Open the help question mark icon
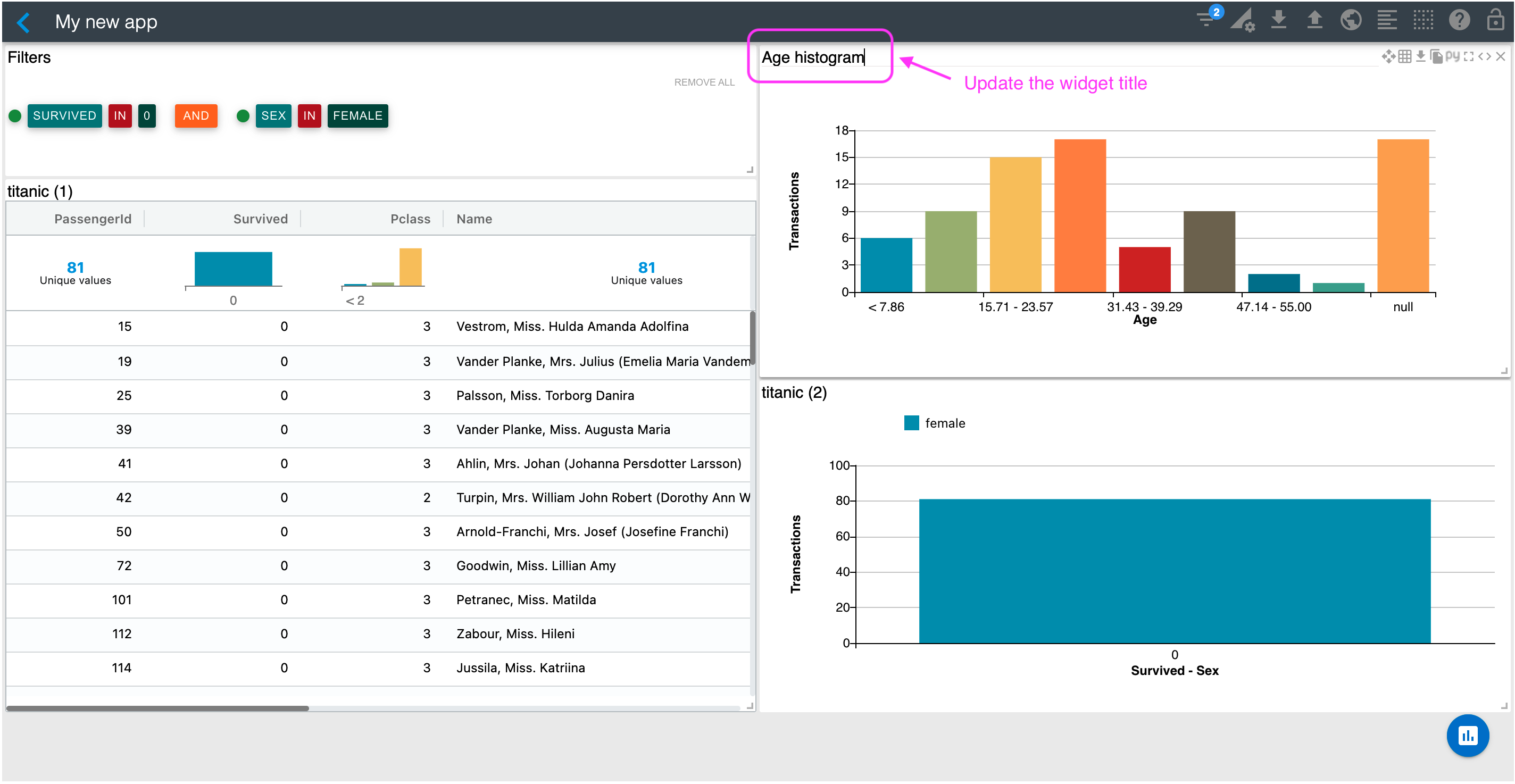1515x784 pixels. coord(1459,21)
